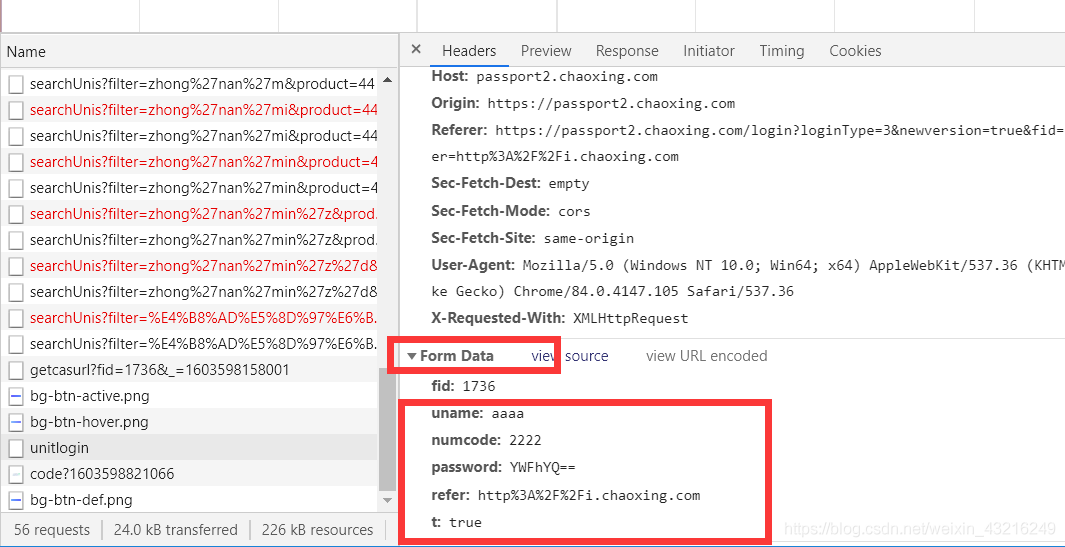Click the view source link
This screenshot has height=547, width=1065.
point(569,356)
